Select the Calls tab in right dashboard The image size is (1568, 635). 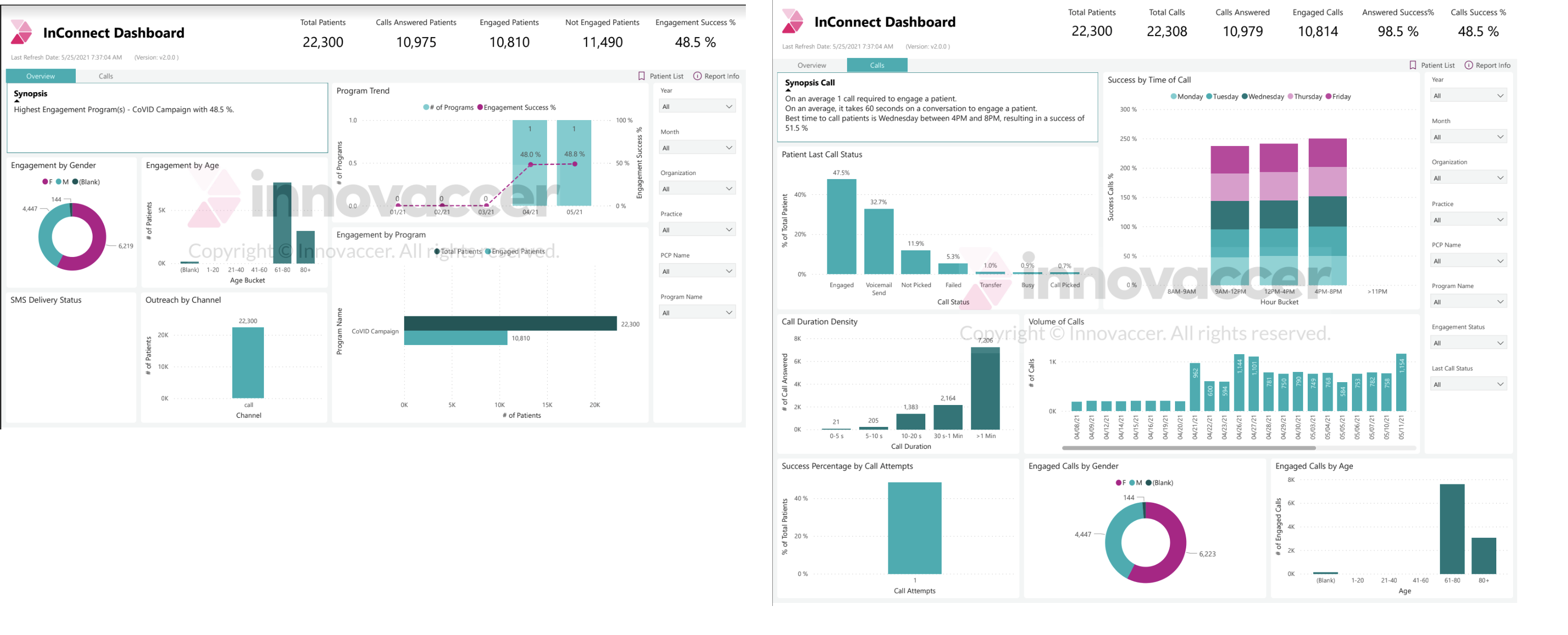point(877,65)
